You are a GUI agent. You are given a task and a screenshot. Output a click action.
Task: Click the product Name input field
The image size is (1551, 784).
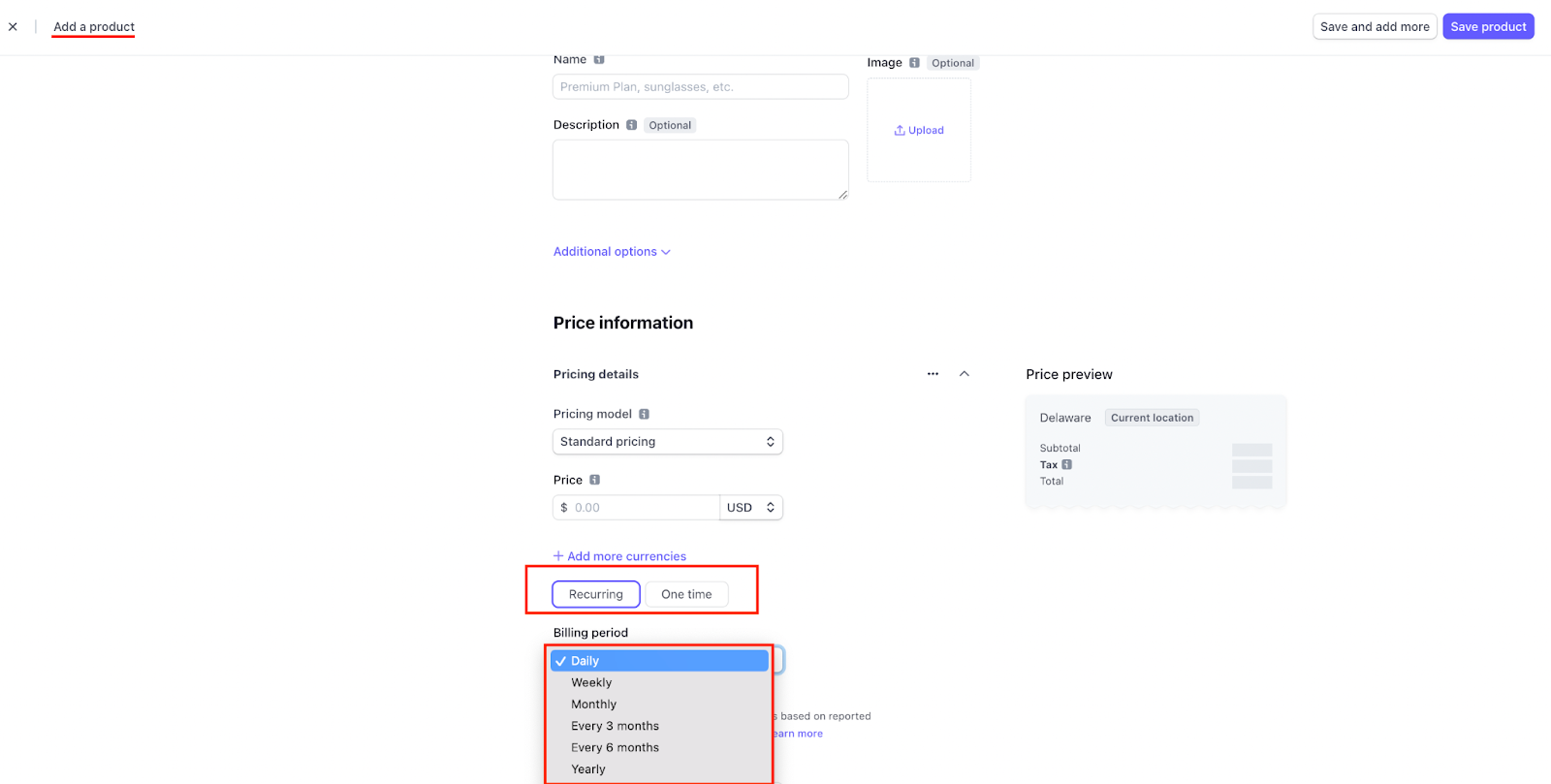pos(700,87)
